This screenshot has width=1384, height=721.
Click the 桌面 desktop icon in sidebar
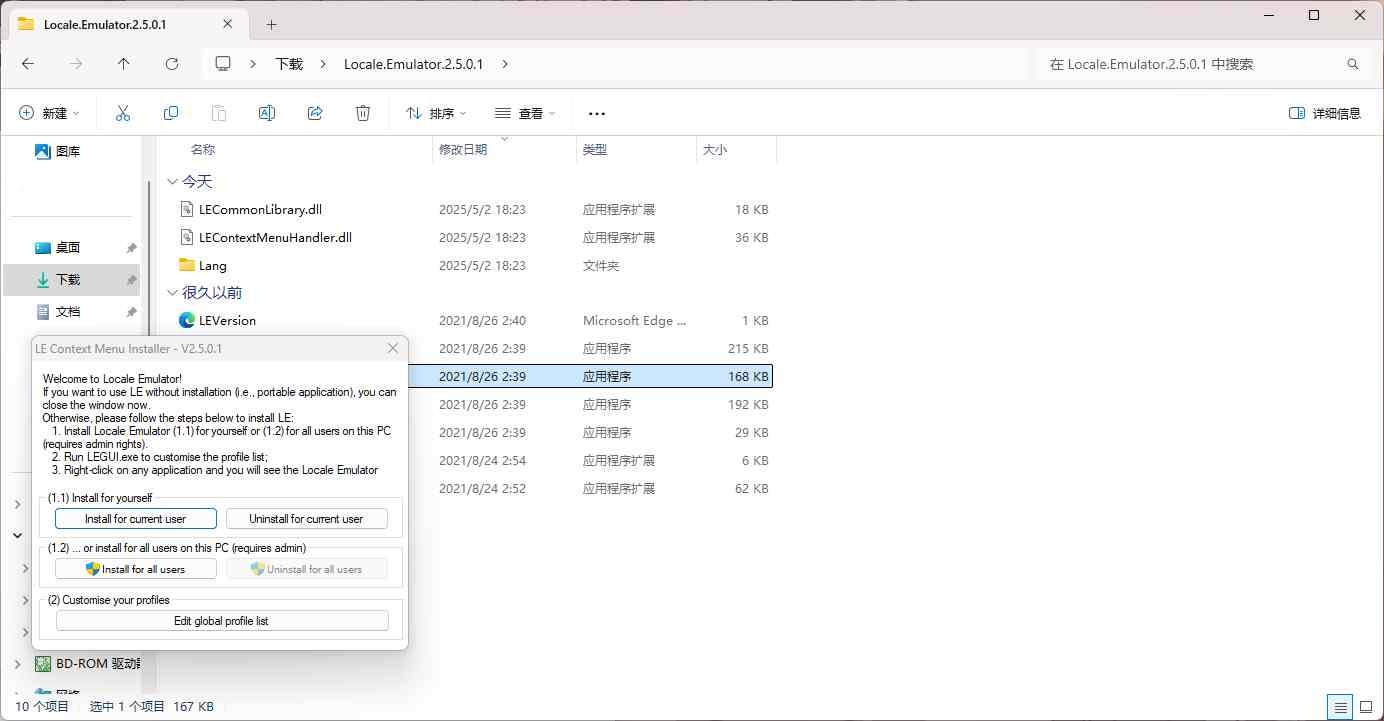point(43,247)
